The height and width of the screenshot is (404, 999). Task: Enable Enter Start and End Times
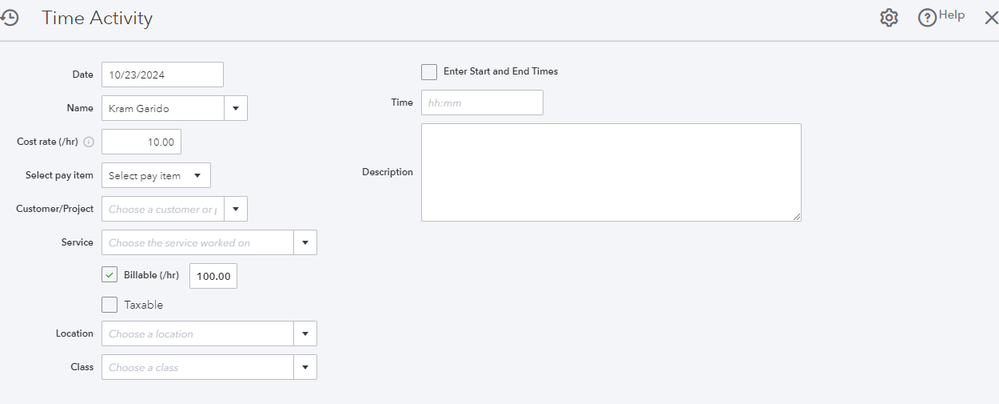coord(429,72)
